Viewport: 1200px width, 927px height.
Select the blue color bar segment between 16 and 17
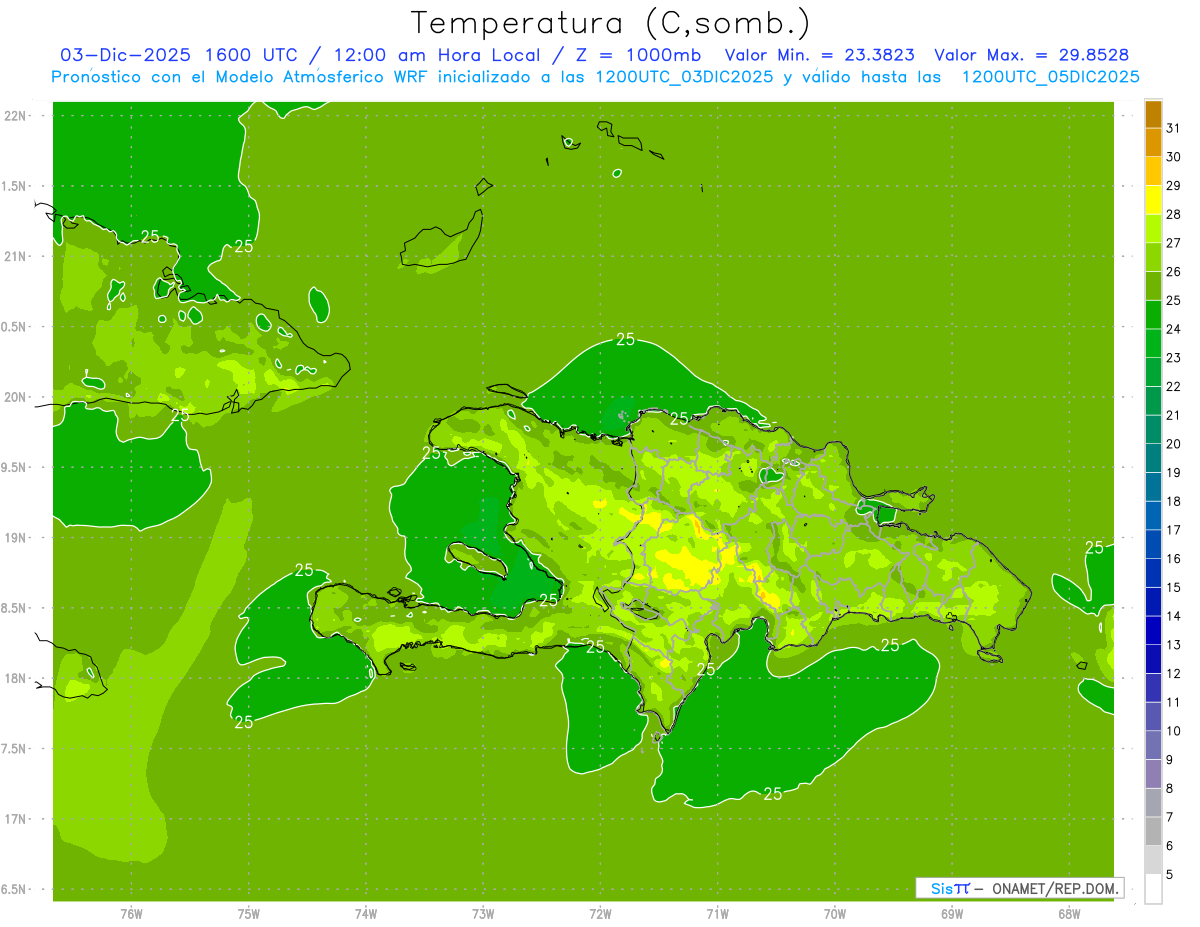click(1153, 545)
